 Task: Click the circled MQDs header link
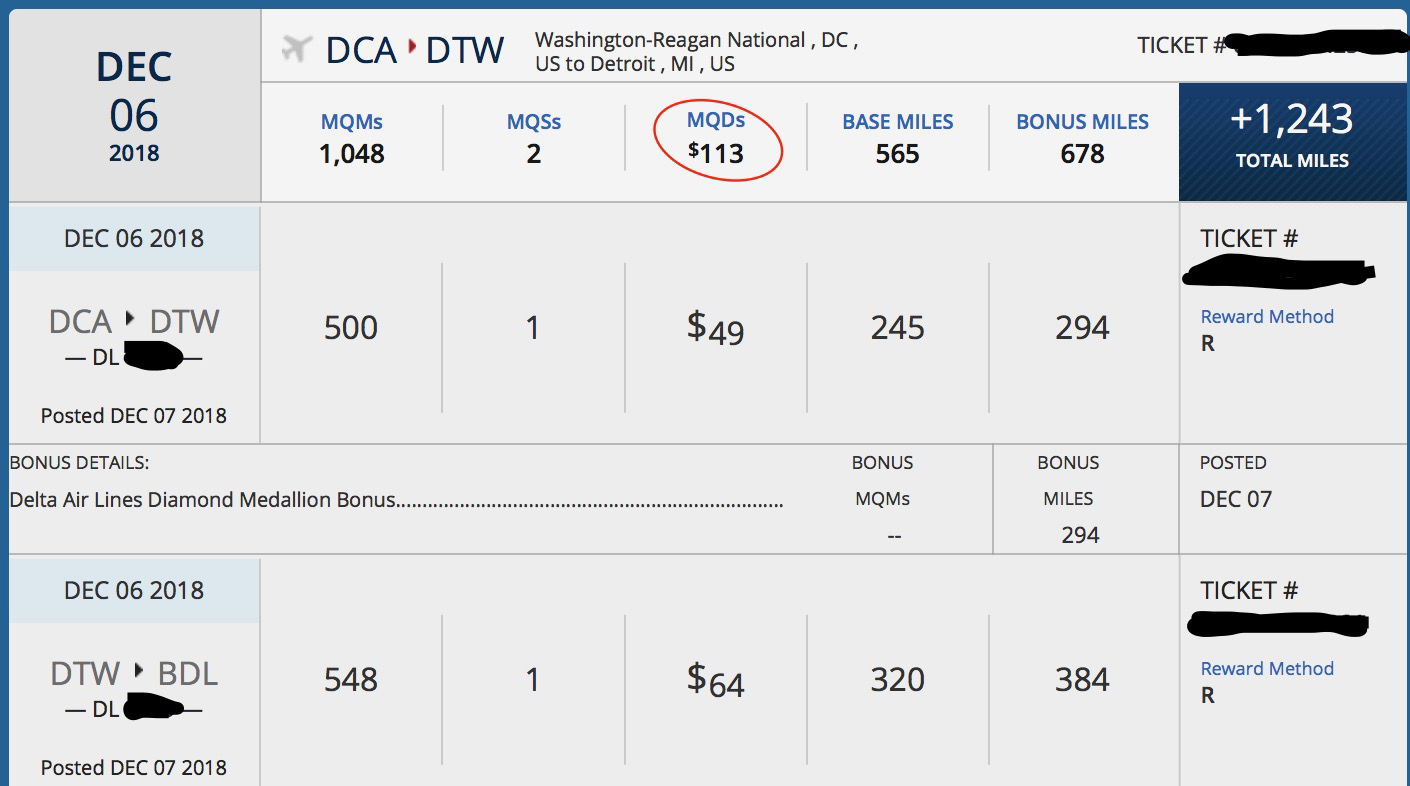(x=716, y=120)
